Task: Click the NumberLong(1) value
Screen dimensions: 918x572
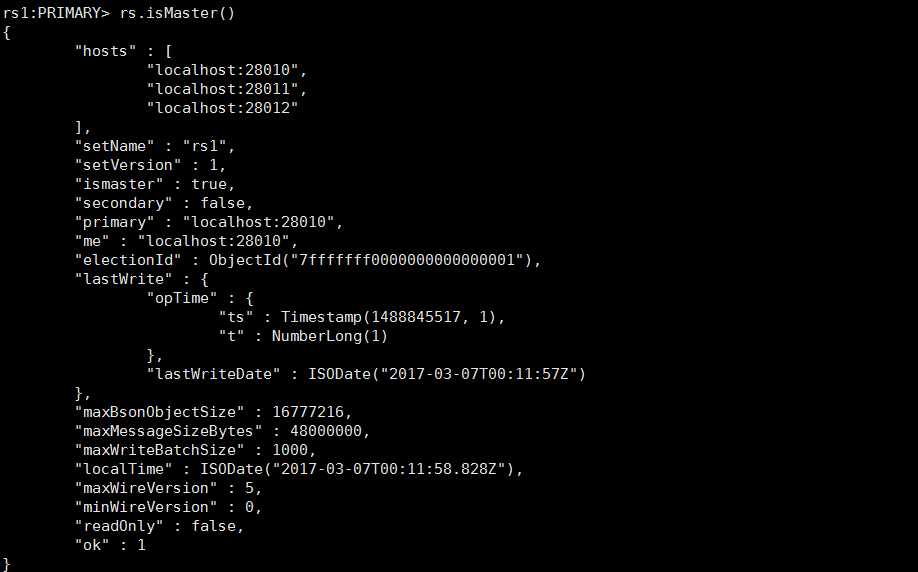Action: [329, 336]
